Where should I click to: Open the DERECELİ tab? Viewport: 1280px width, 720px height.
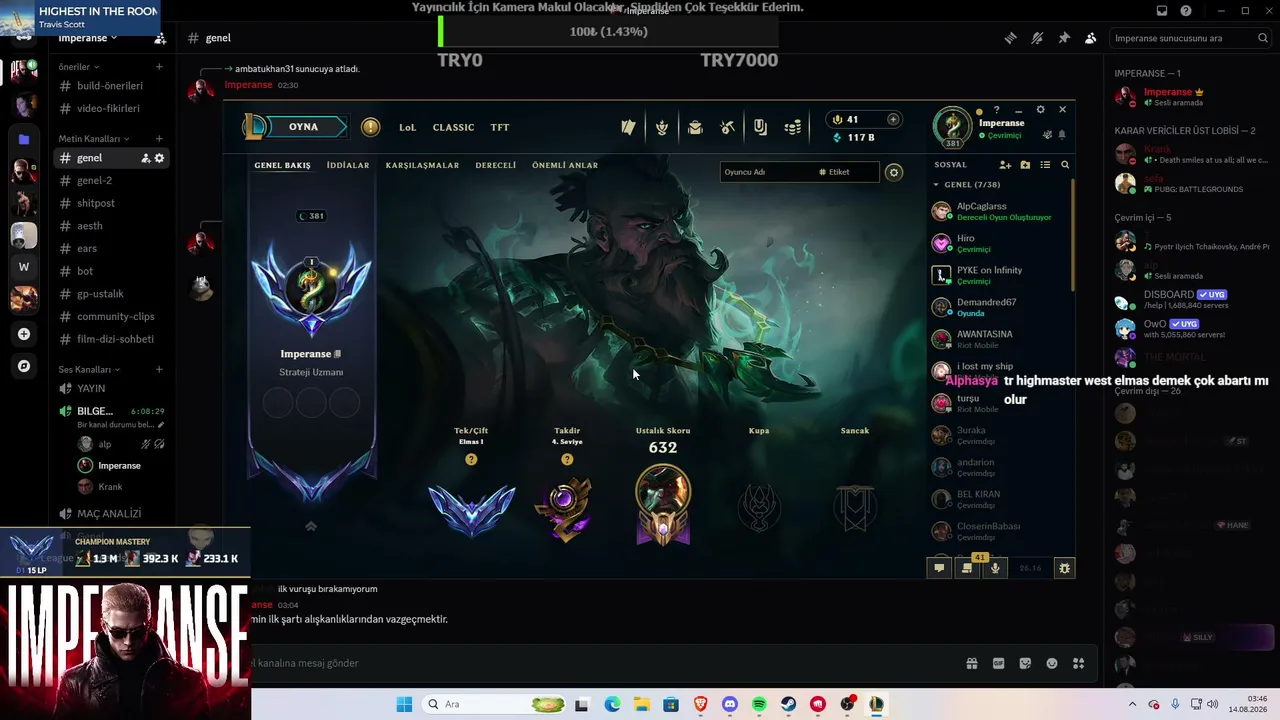click(x=496, y=165)
